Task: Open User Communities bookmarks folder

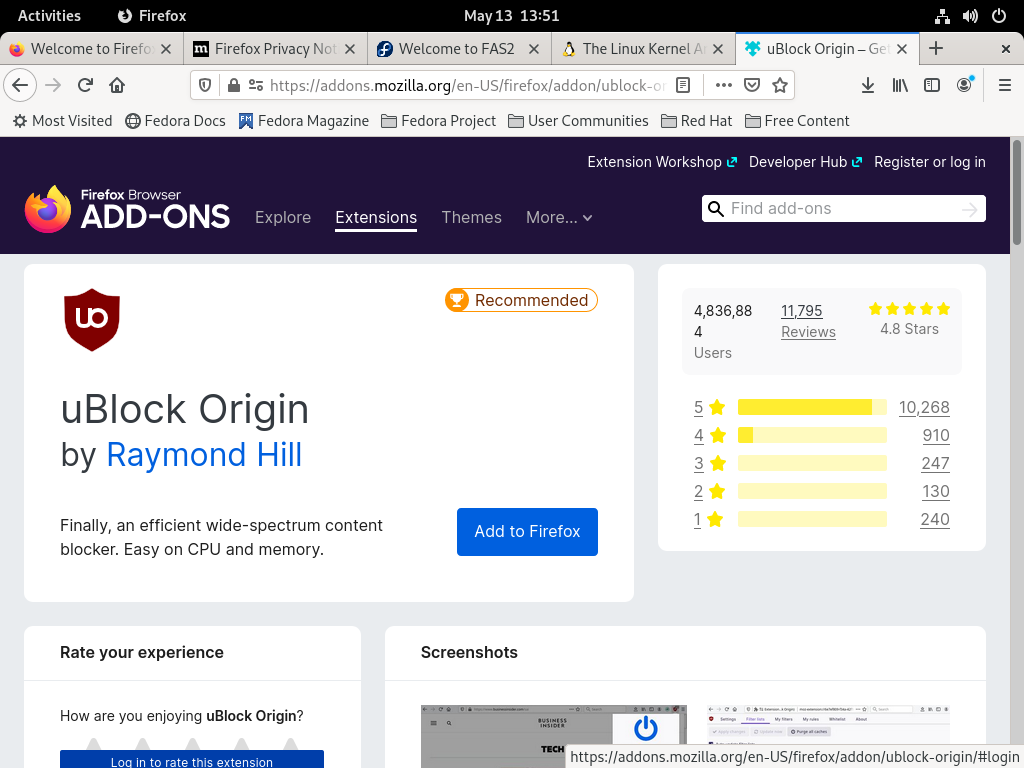Action: click(578, 121)
